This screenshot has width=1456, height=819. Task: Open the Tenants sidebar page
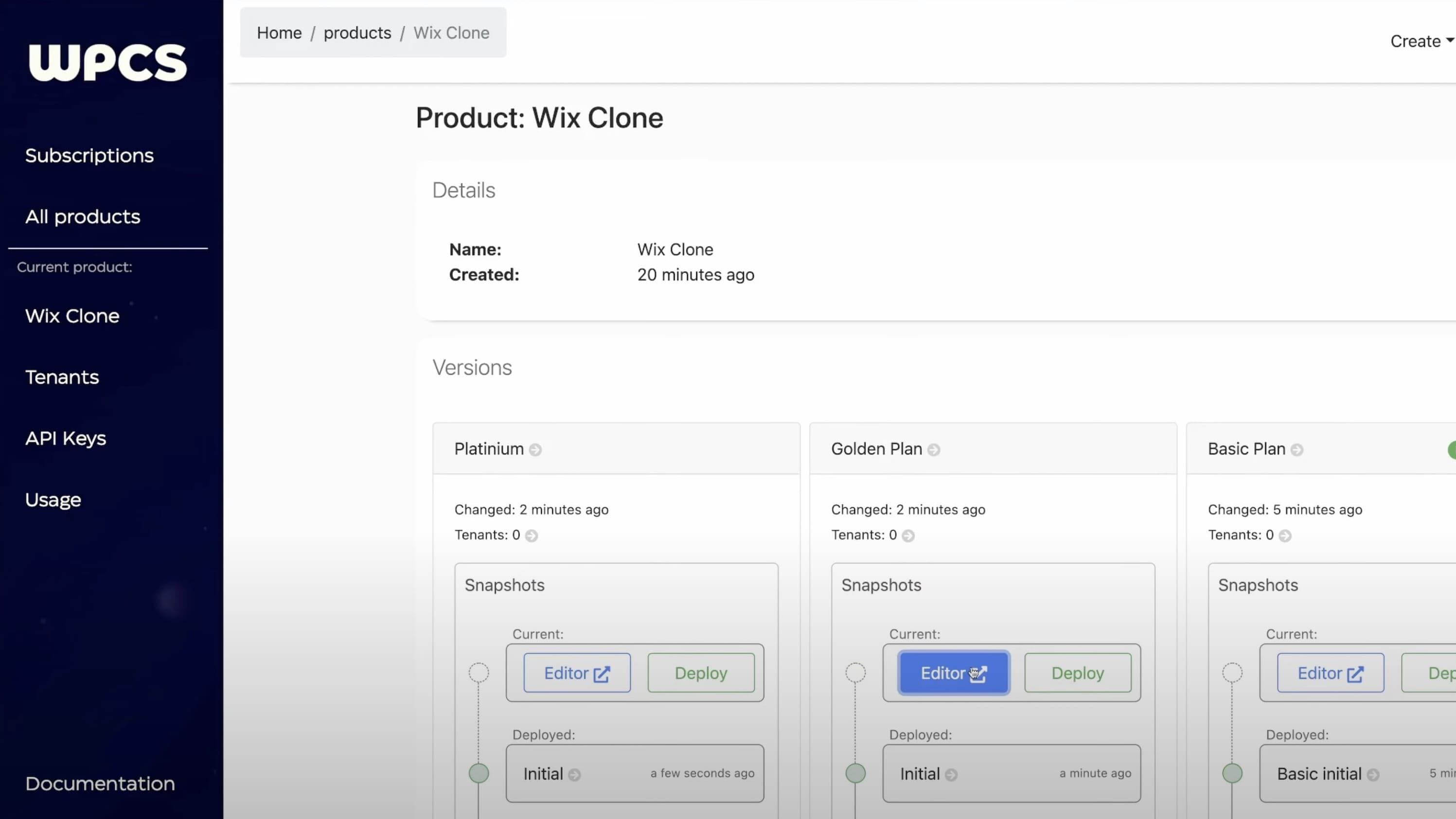click(x=62, y=377)
